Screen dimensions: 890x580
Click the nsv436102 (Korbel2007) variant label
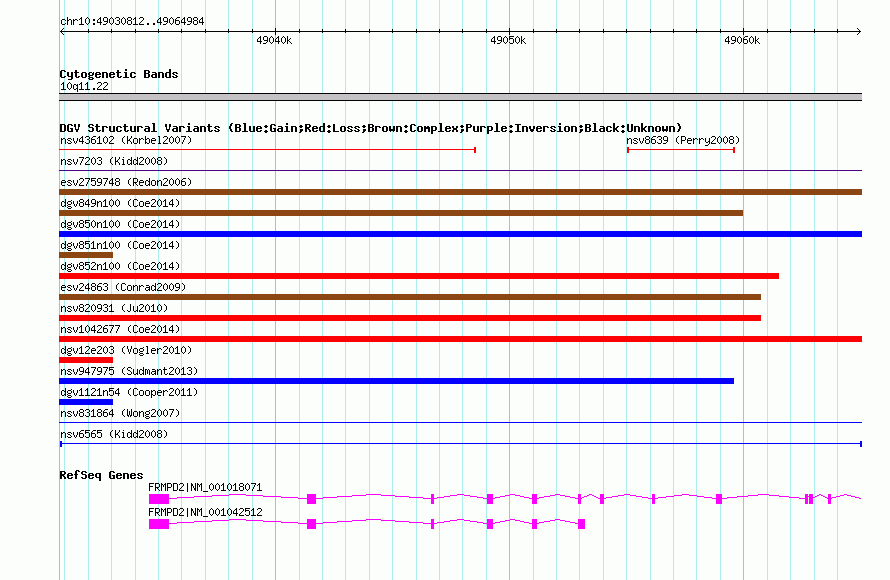click(x=126, y=140)
